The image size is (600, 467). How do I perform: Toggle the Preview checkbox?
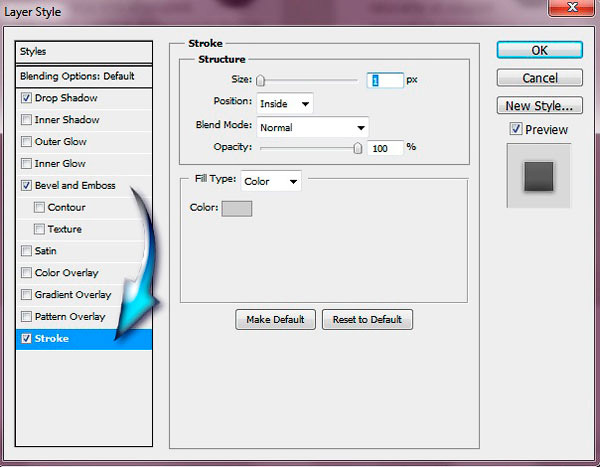pyautogui.click(x=516, y=129)
